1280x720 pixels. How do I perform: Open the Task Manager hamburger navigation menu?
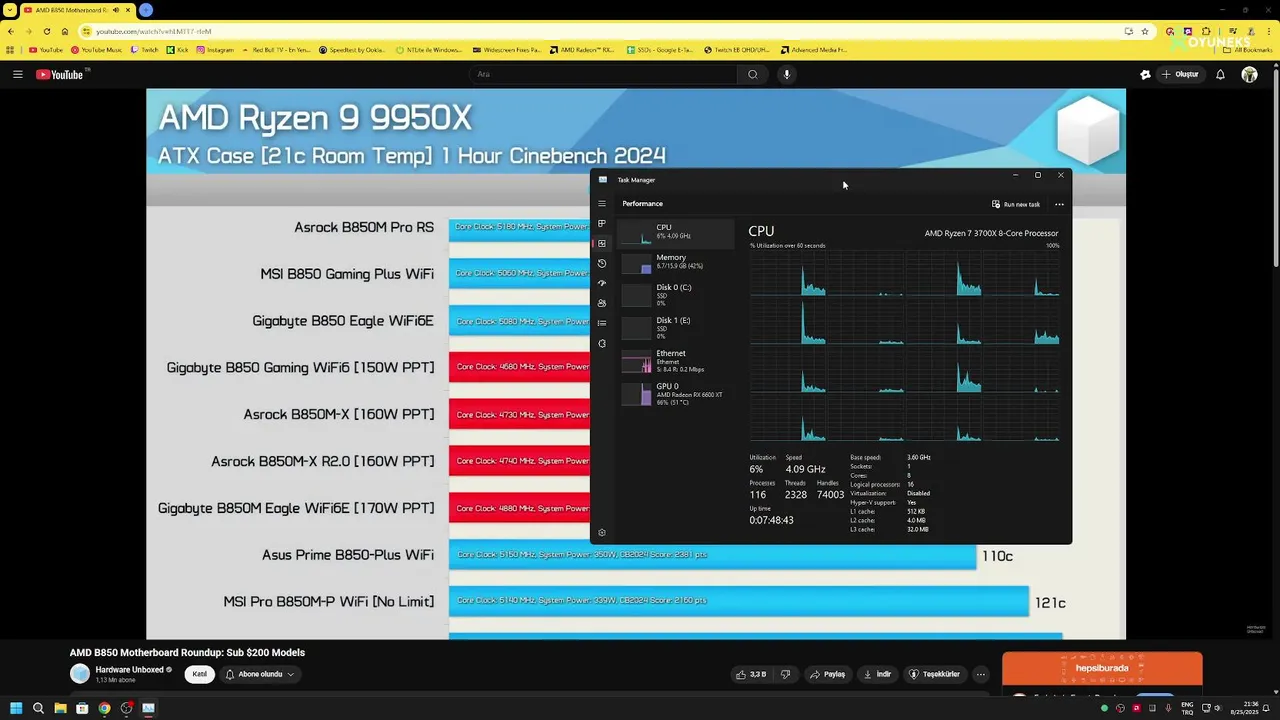602,203
